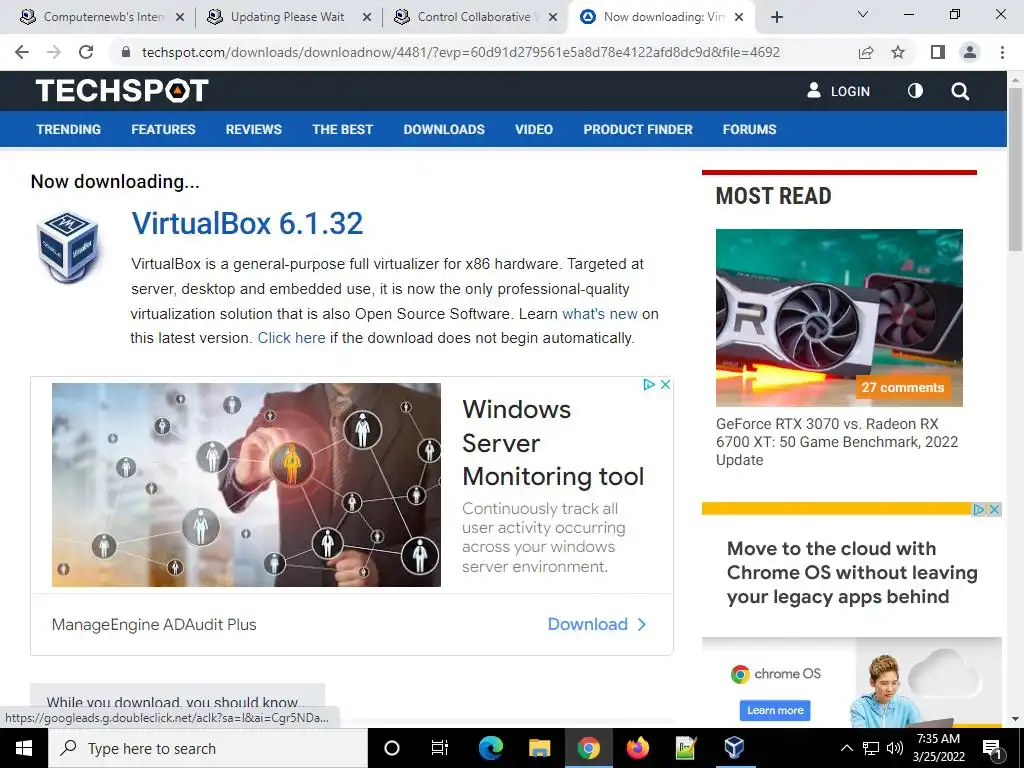Switch to Updating Please Wait tab
The height and width of the screenshot is (768, 1024).
coord(285,17)
